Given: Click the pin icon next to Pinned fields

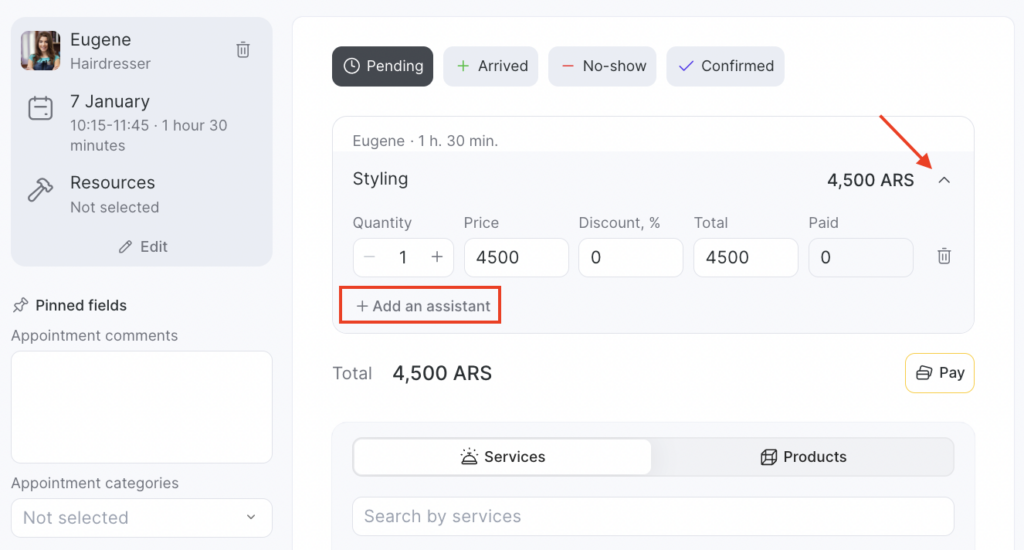Looking at the screenshot, I should (20, 306).
